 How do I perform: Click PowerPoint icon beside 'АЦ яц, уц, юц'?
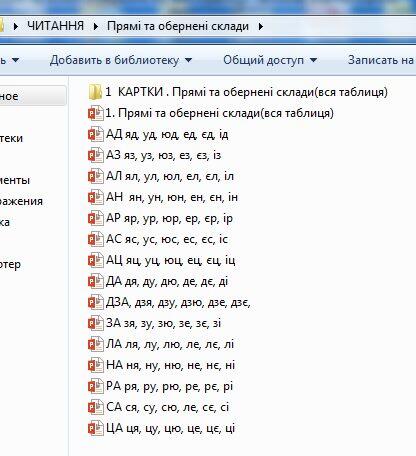click(x=96, y=260)
